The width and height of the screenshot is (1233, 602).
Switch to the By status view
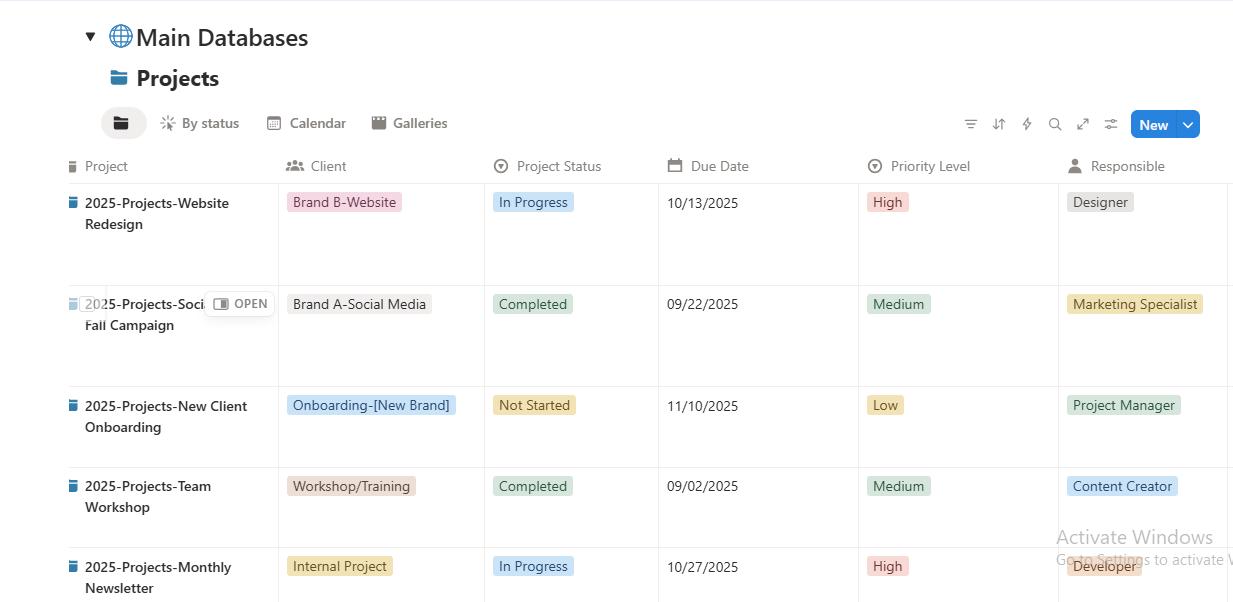point(200,123)
